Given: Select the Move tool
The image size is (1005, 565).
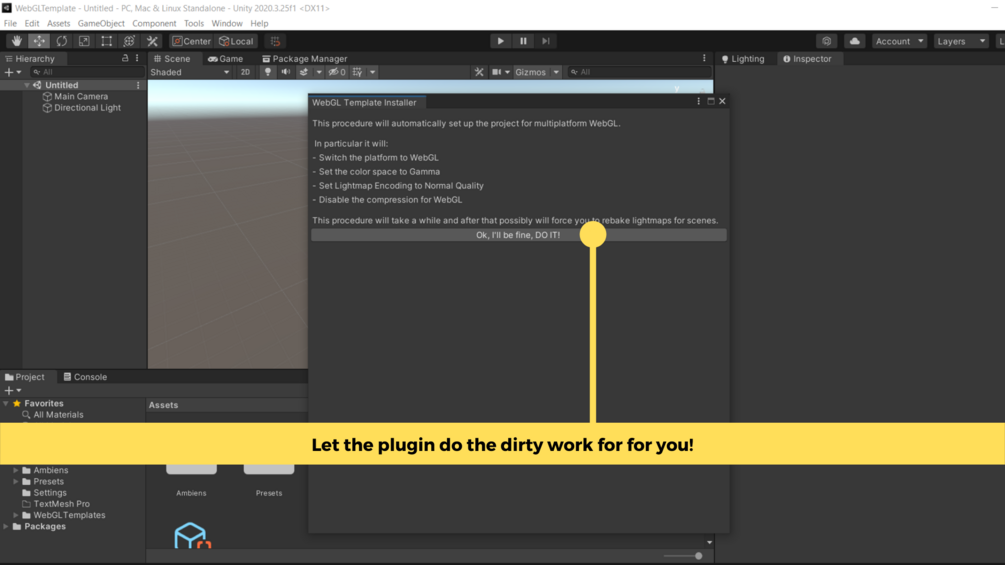Looking at the screenshot, I should pyautogui.click(x=39, y=41).
